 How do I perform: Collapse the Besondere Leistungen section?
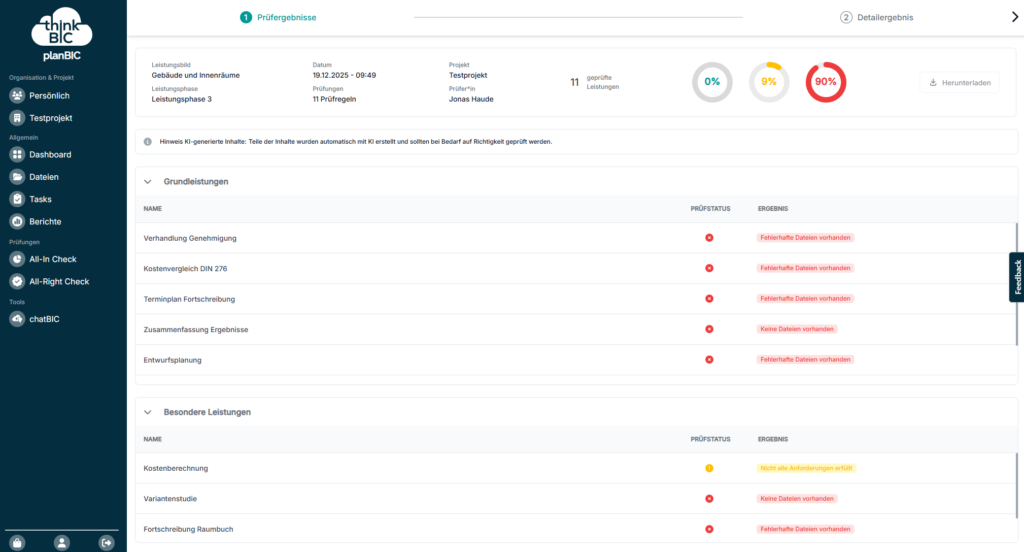coord(148,412)
